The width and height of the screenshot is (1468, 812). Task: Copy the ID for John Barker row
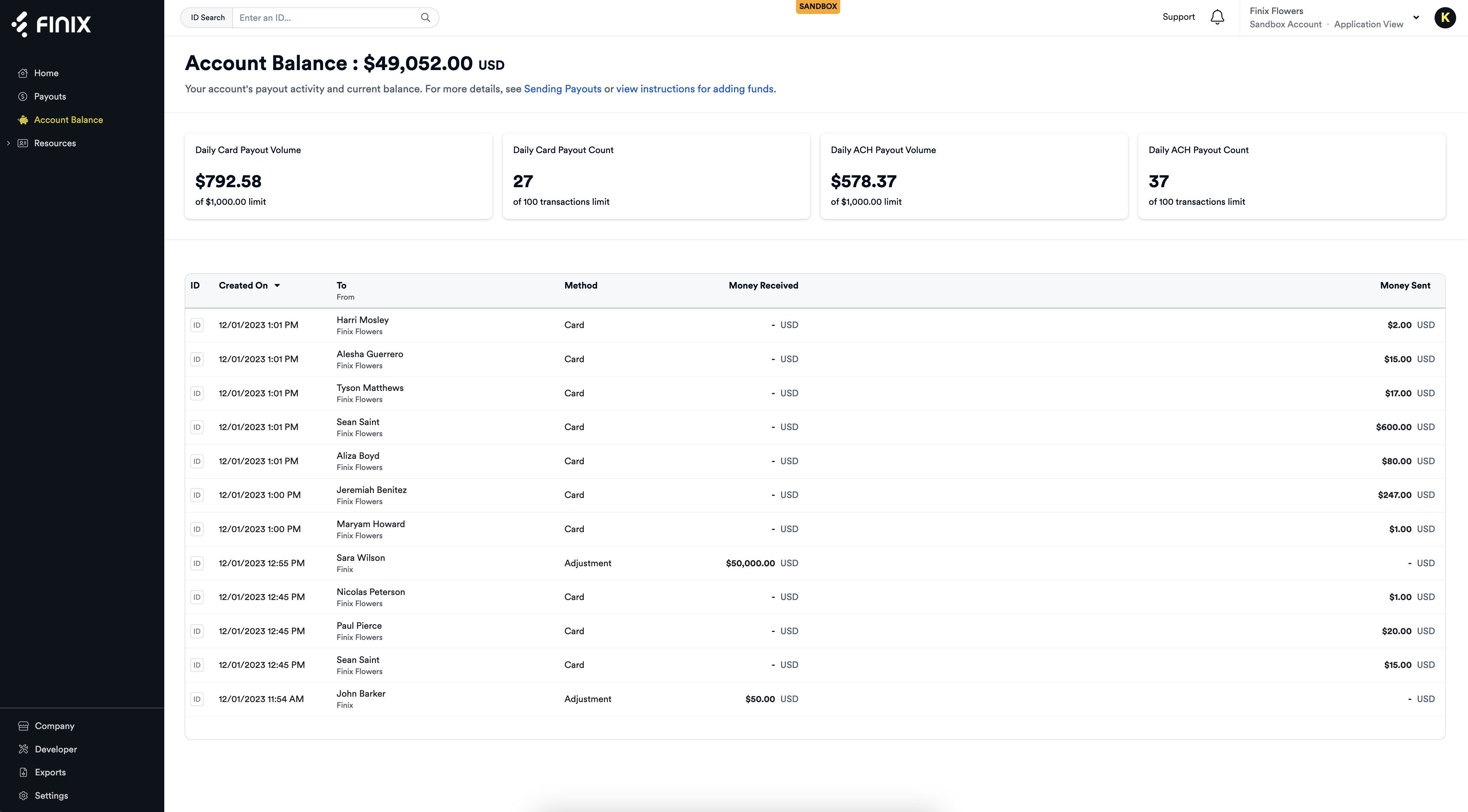pos(197,699)
